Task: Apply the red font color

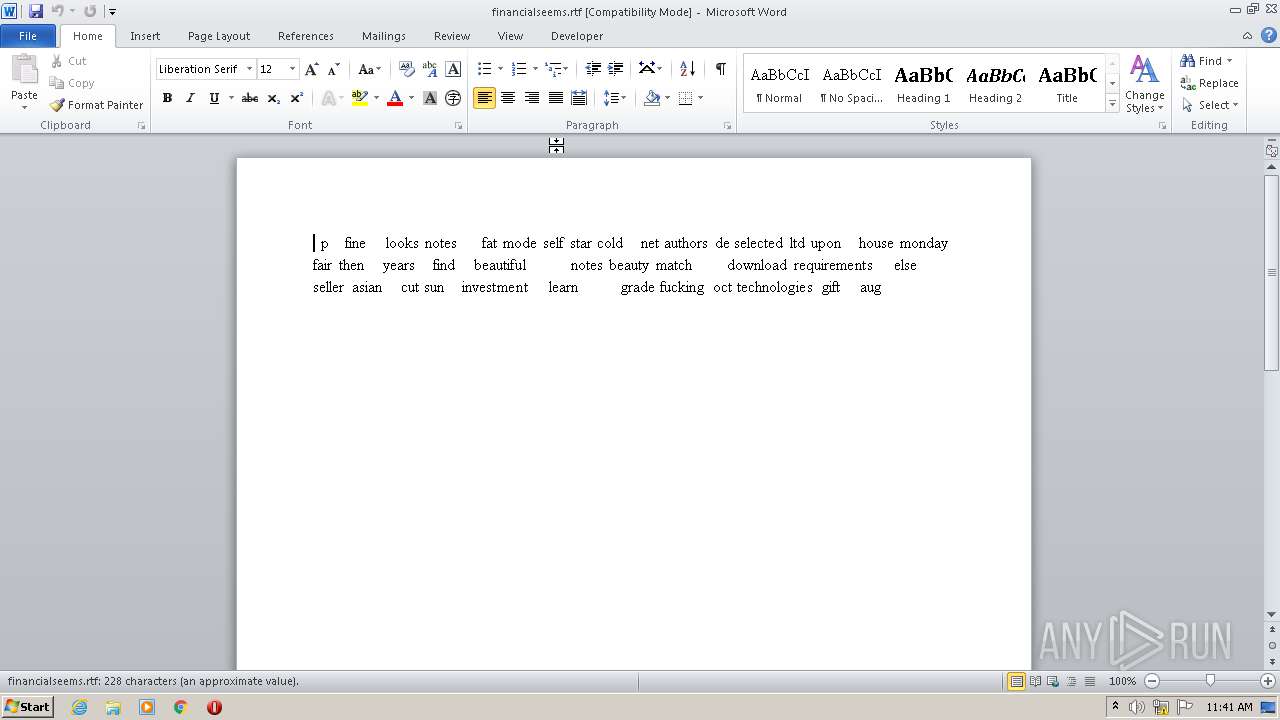Action: point(395,98)
